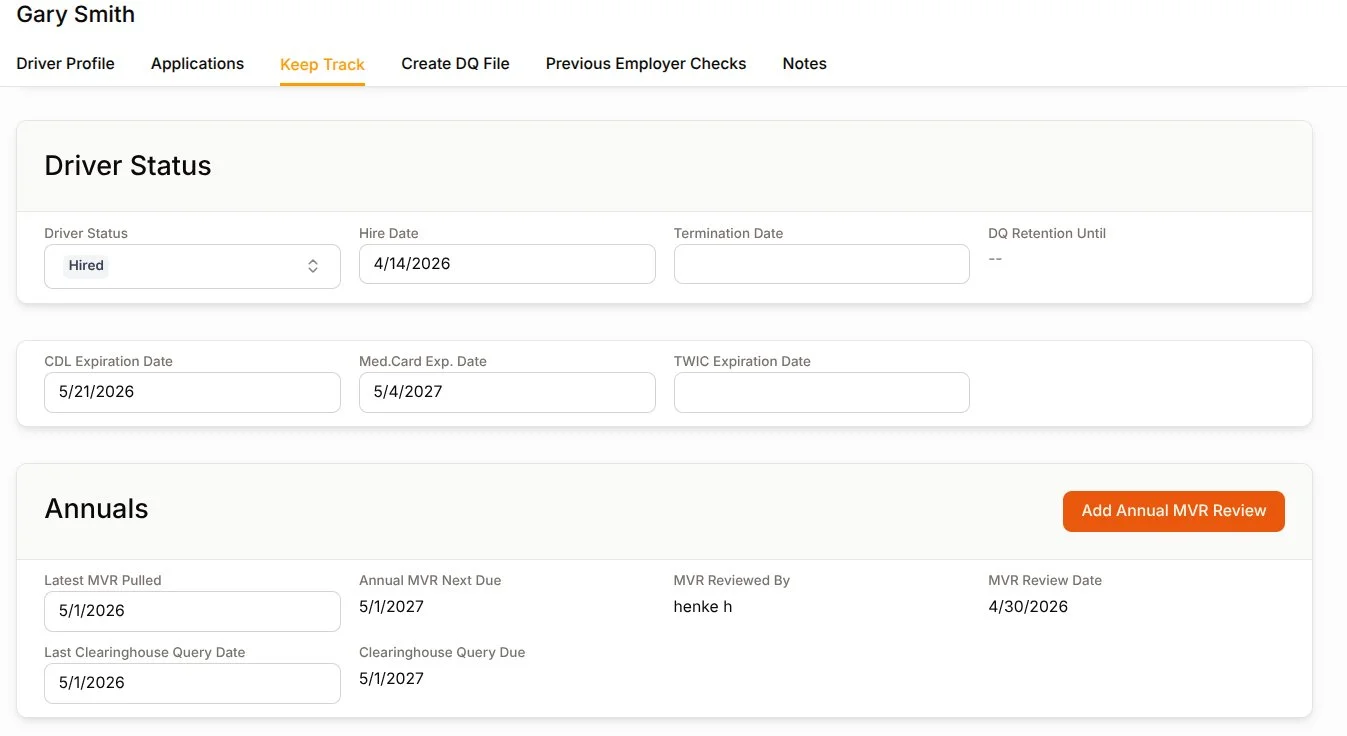This screenshot has height=736, width=1347.
Task: Click the Annual MVR Next Due value 5/1/2027
Action: tap(391, 606)
